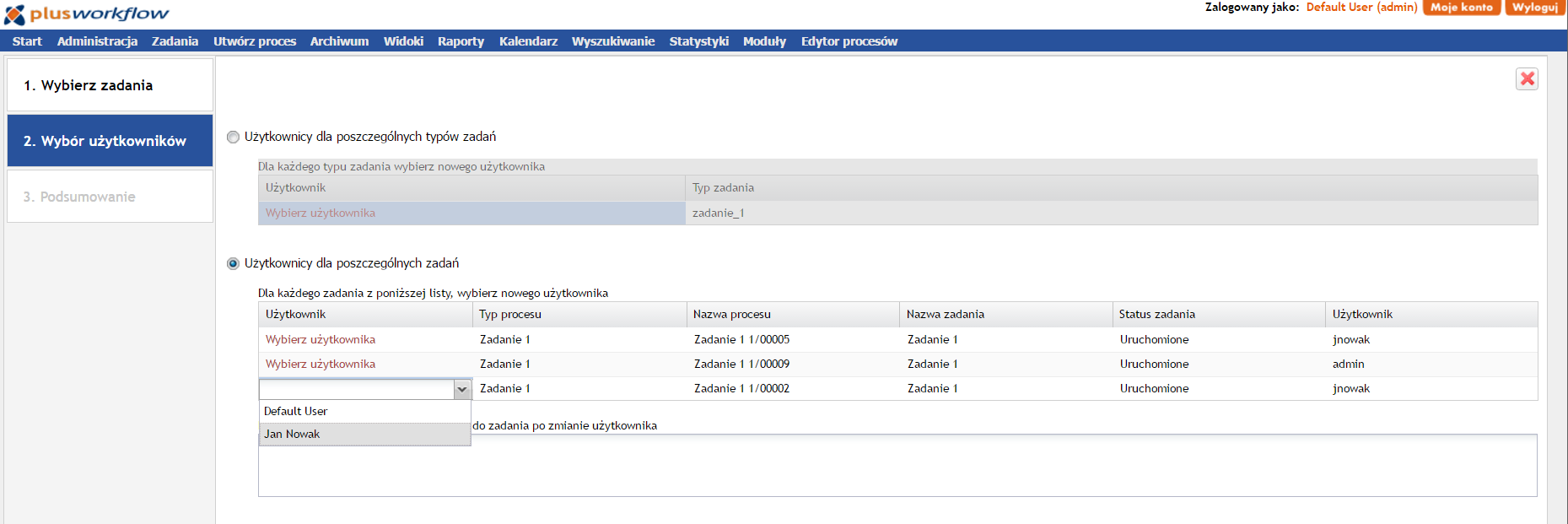Open the Administracja menu
The image size is (1568, 524).
pos(97,41)
